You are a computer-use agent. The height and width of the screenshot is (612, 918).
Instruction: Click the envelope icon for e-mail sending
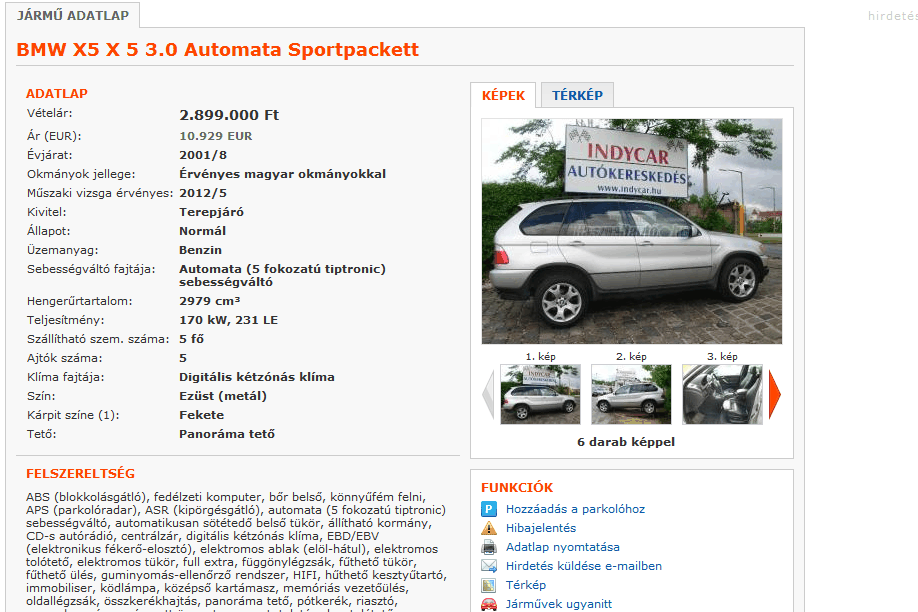489,566
